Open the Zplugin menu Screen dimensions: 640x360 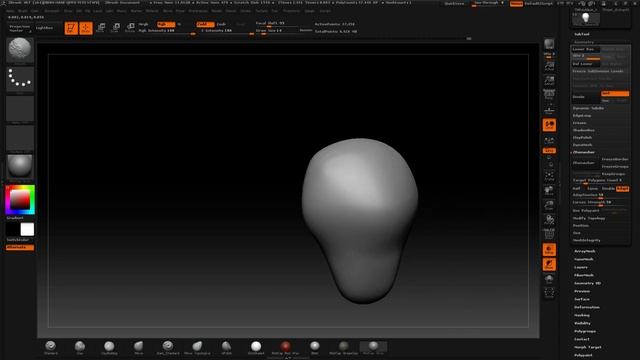pyautogui.click(x=310, y=11)
